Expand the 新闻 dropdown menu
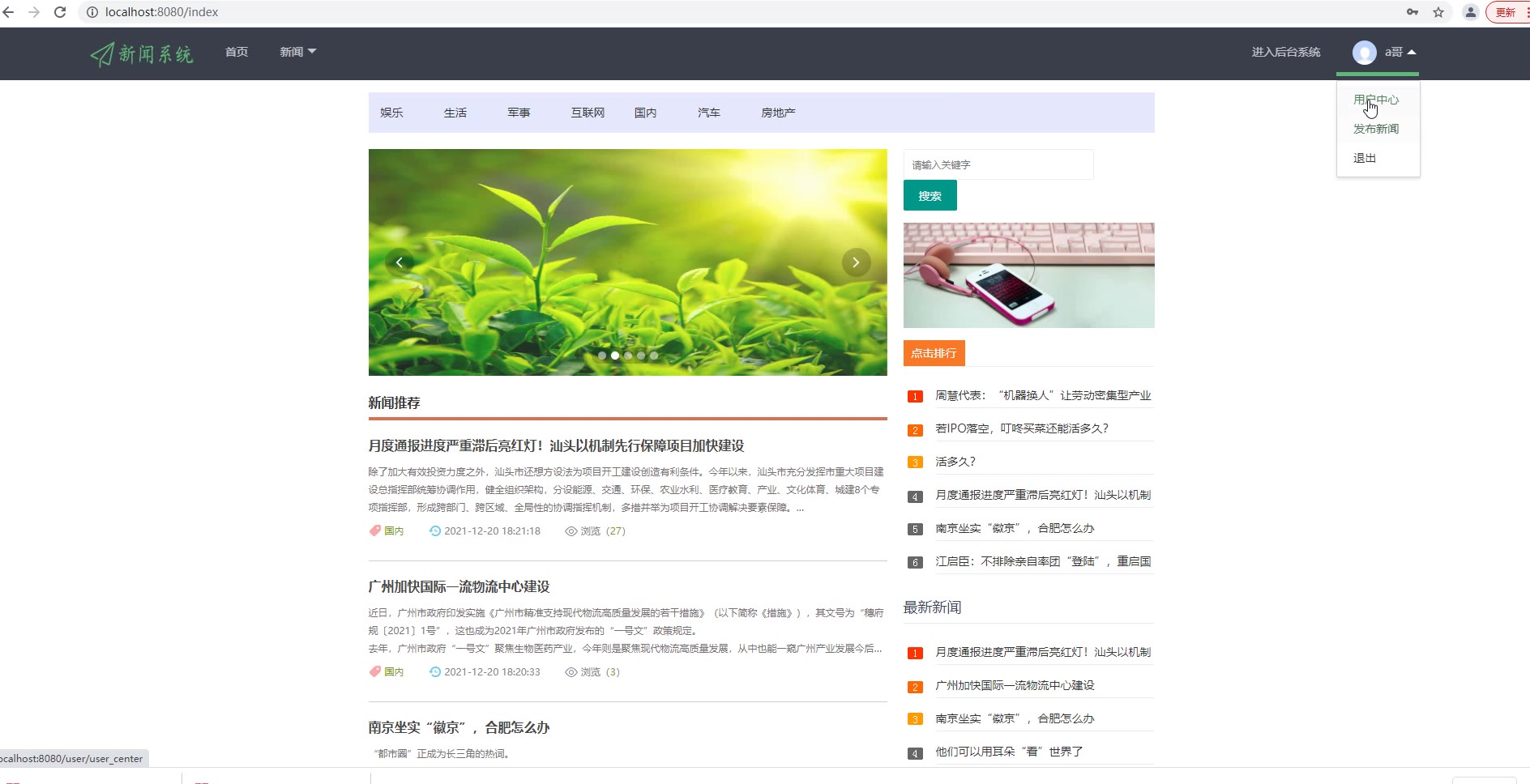The width and height of the screenshot is (1530, 784). (x=298, y=52)
